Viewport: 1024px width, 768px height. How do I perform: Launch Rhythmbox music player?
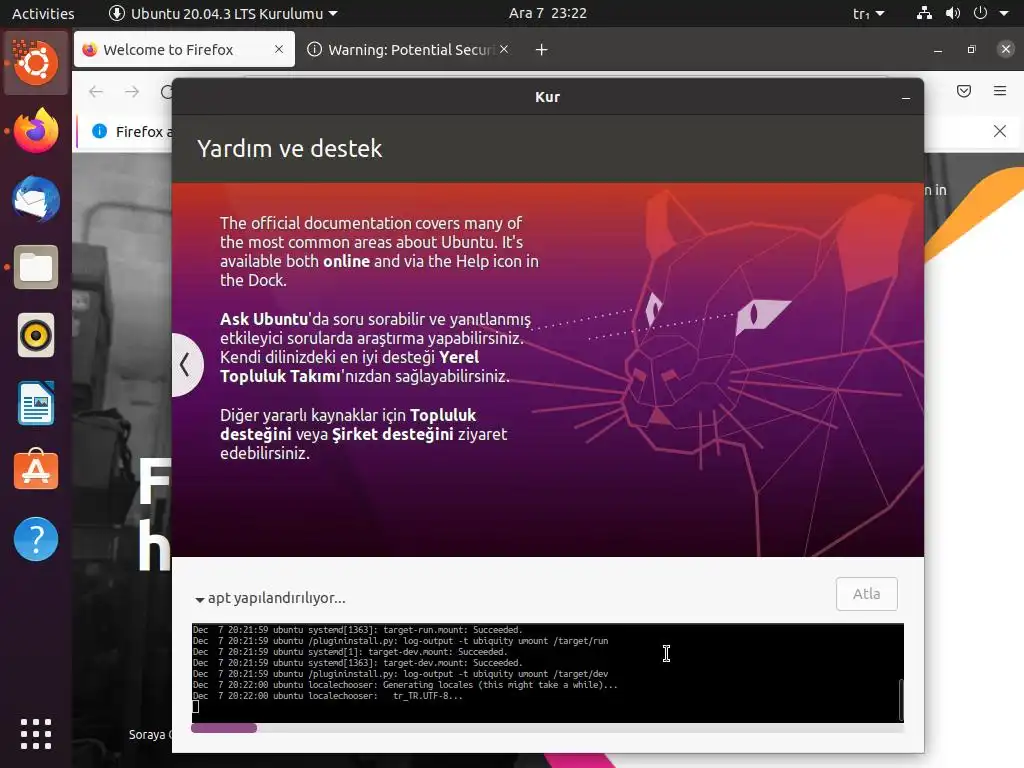(35, 335)
